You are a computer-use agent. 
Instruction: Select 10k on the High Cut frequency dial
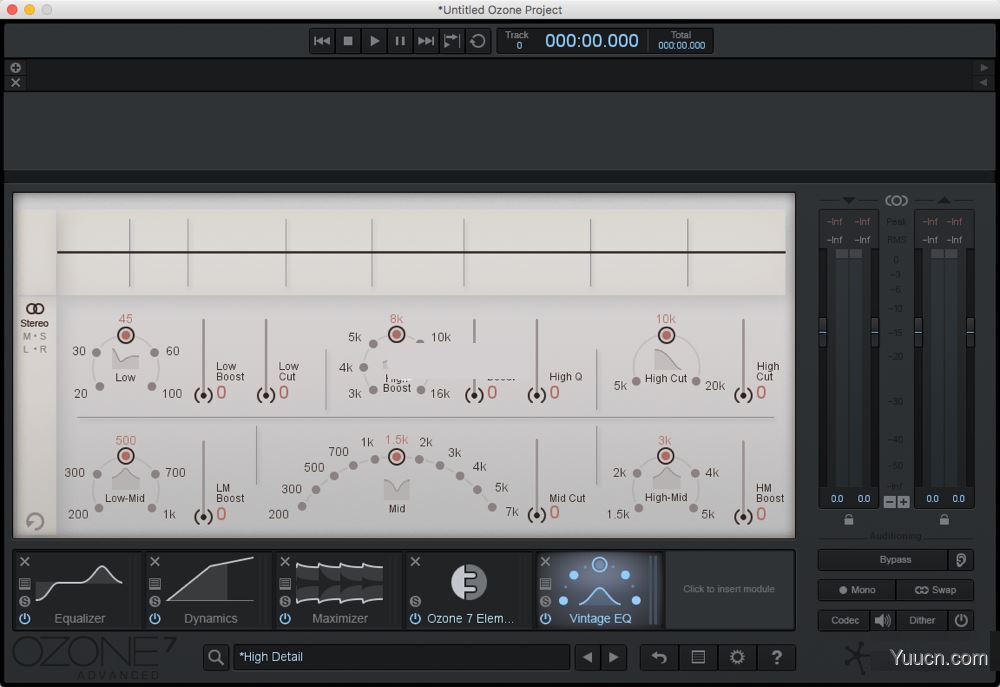[666, 335]
